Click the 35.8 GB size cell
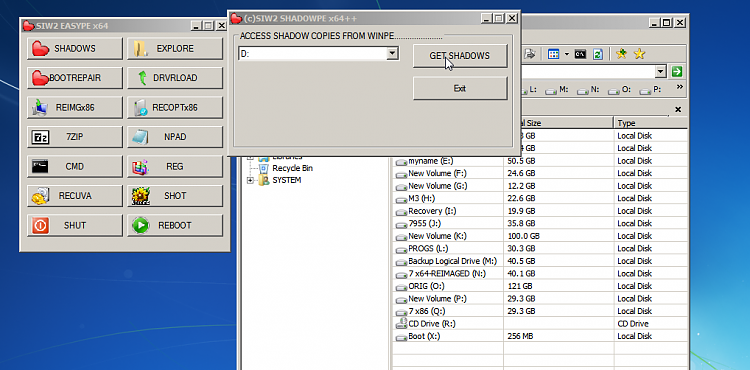The width and height of the screenshot is (750, 370). click(x=521, y=223)
